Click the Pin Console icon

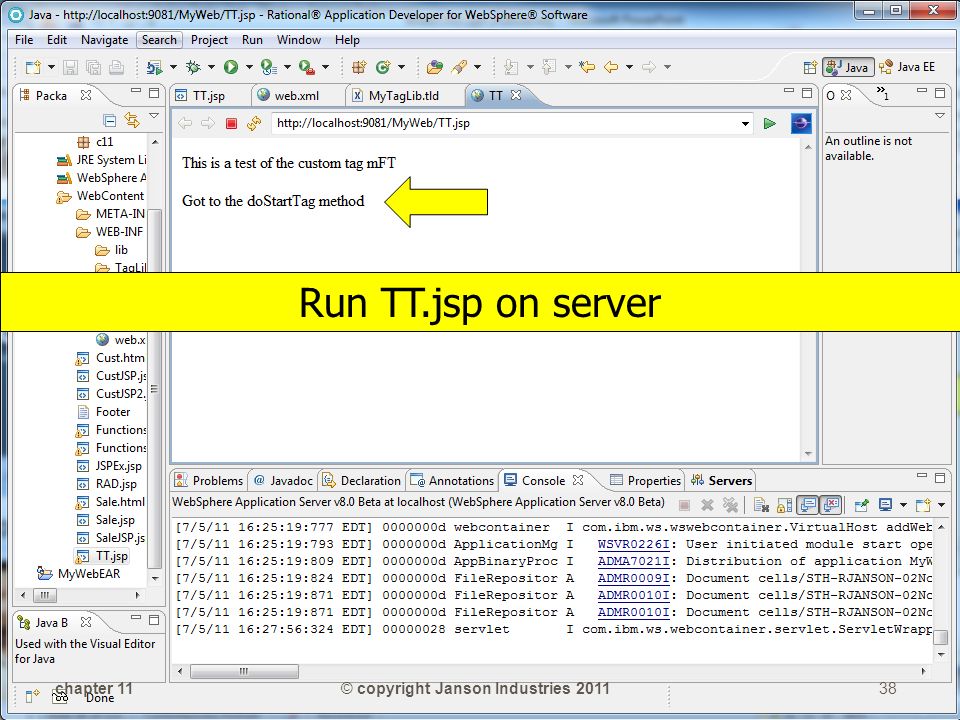click(x=861, y=505)
